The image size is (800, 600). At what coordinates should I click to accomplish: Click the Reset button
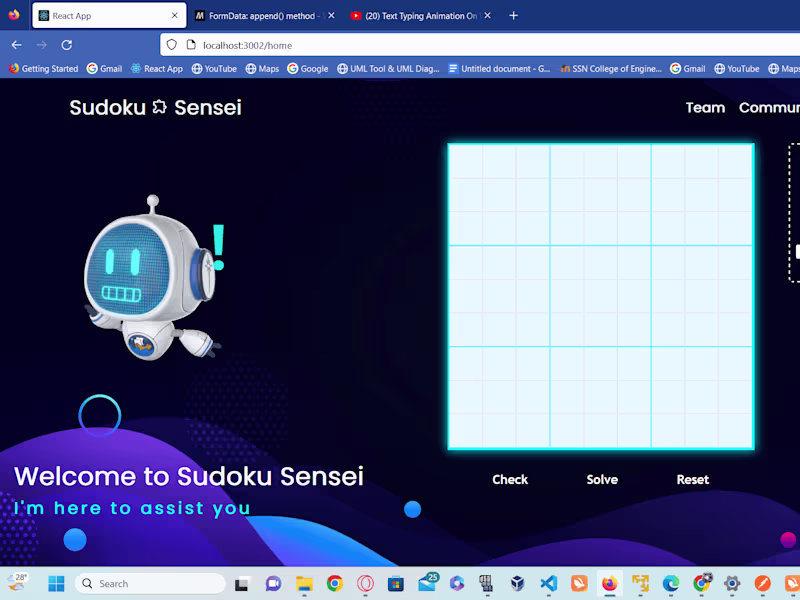692,480
